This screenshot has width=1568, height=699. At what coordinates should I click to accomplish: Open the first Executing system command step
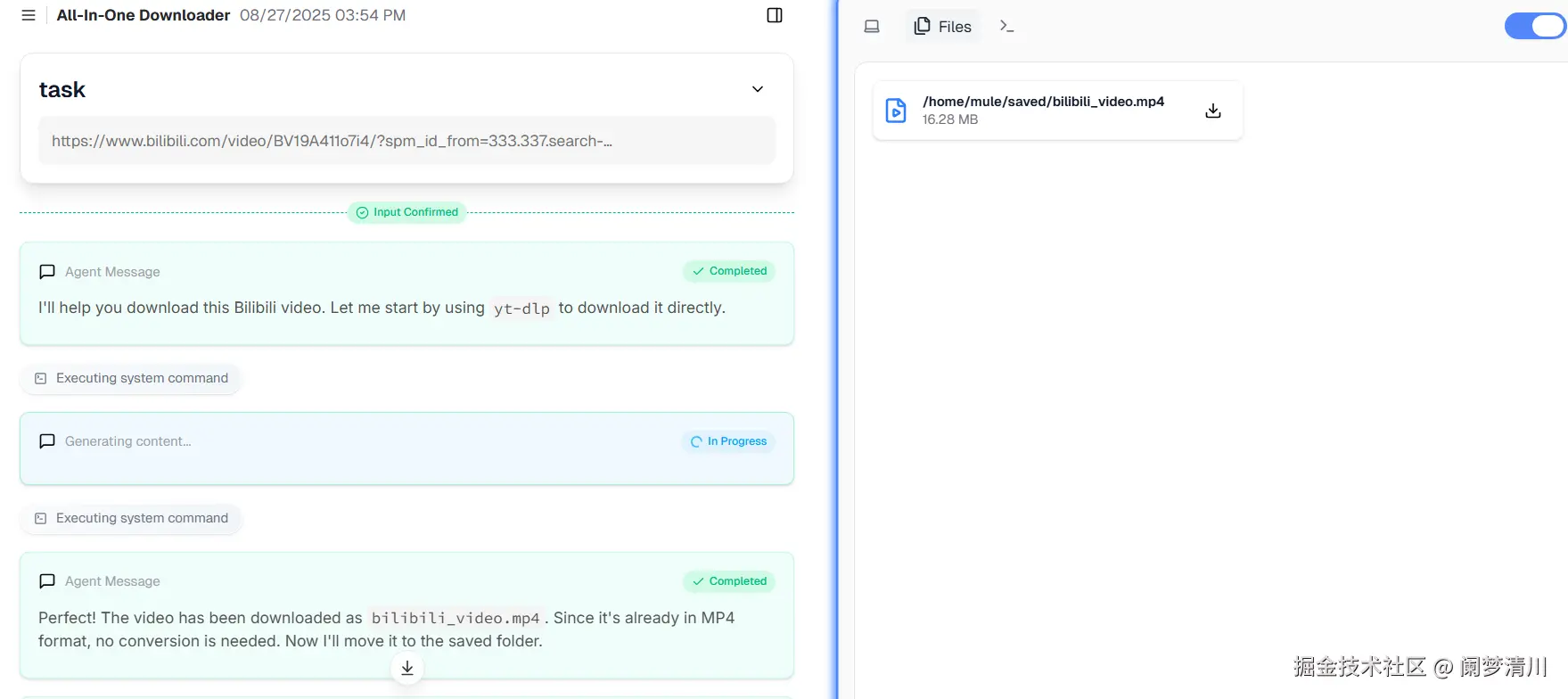[131, 378]
